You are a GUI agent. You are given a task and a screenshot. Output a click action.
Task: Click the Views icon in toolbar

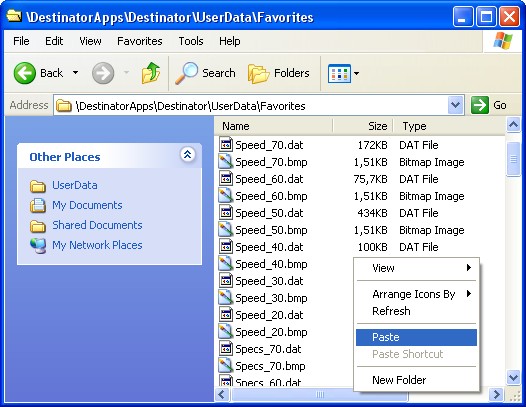[x=339, y=73]
